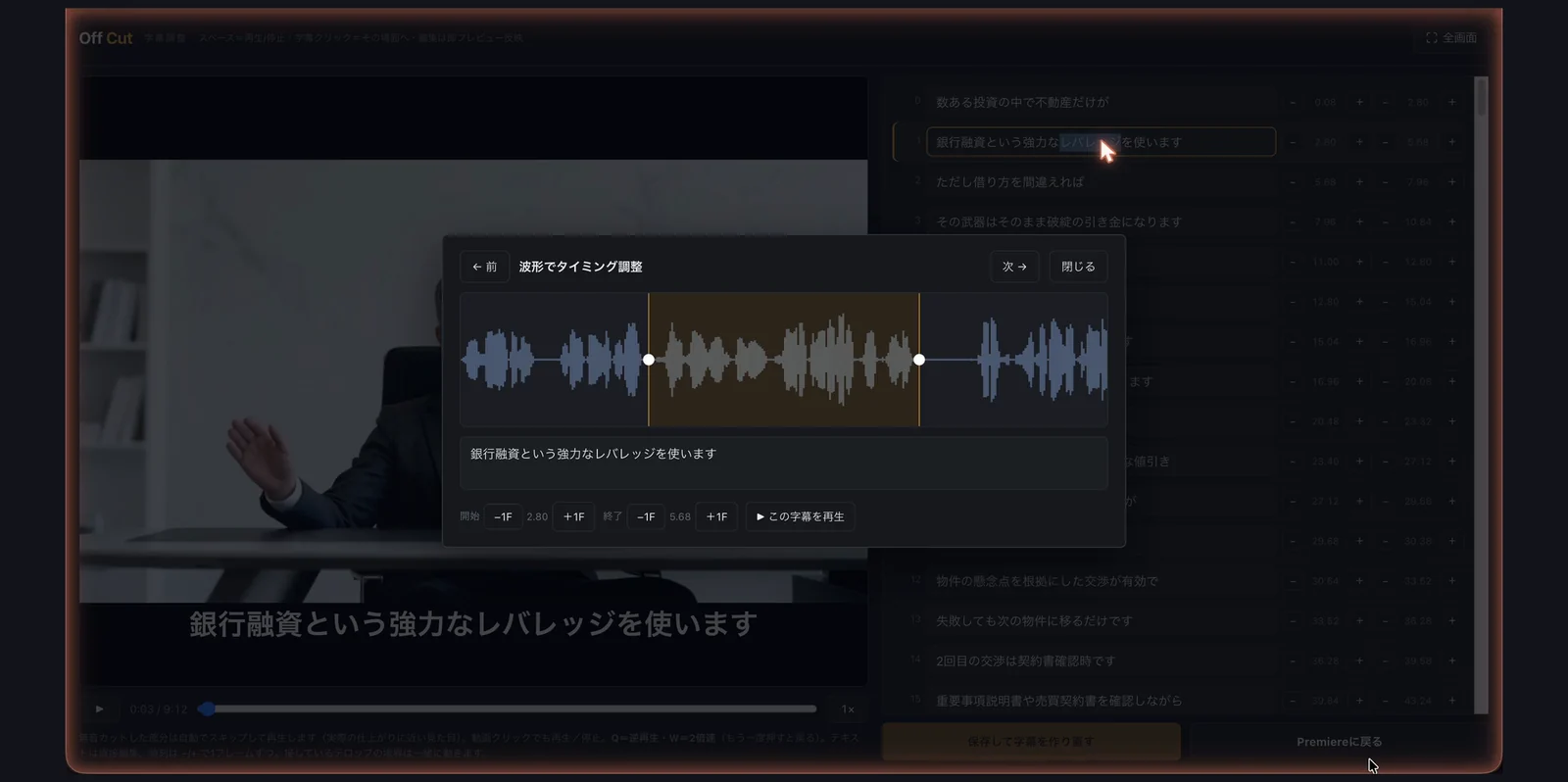1568x782 pixels.
Task: Click Premiereに戻る button
Action: 1339,742
